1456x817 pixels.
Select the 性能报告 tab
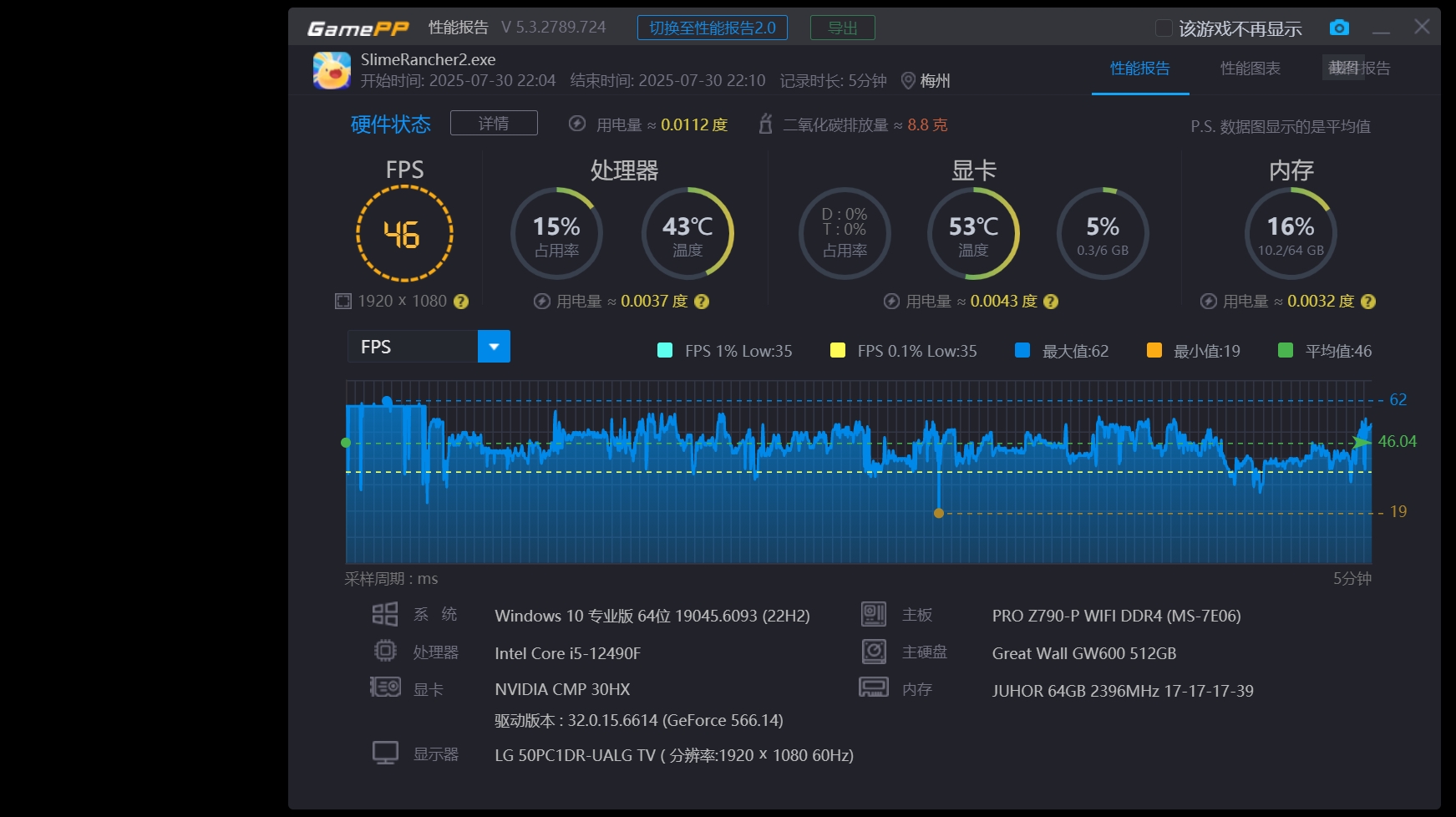(1140, 69)
